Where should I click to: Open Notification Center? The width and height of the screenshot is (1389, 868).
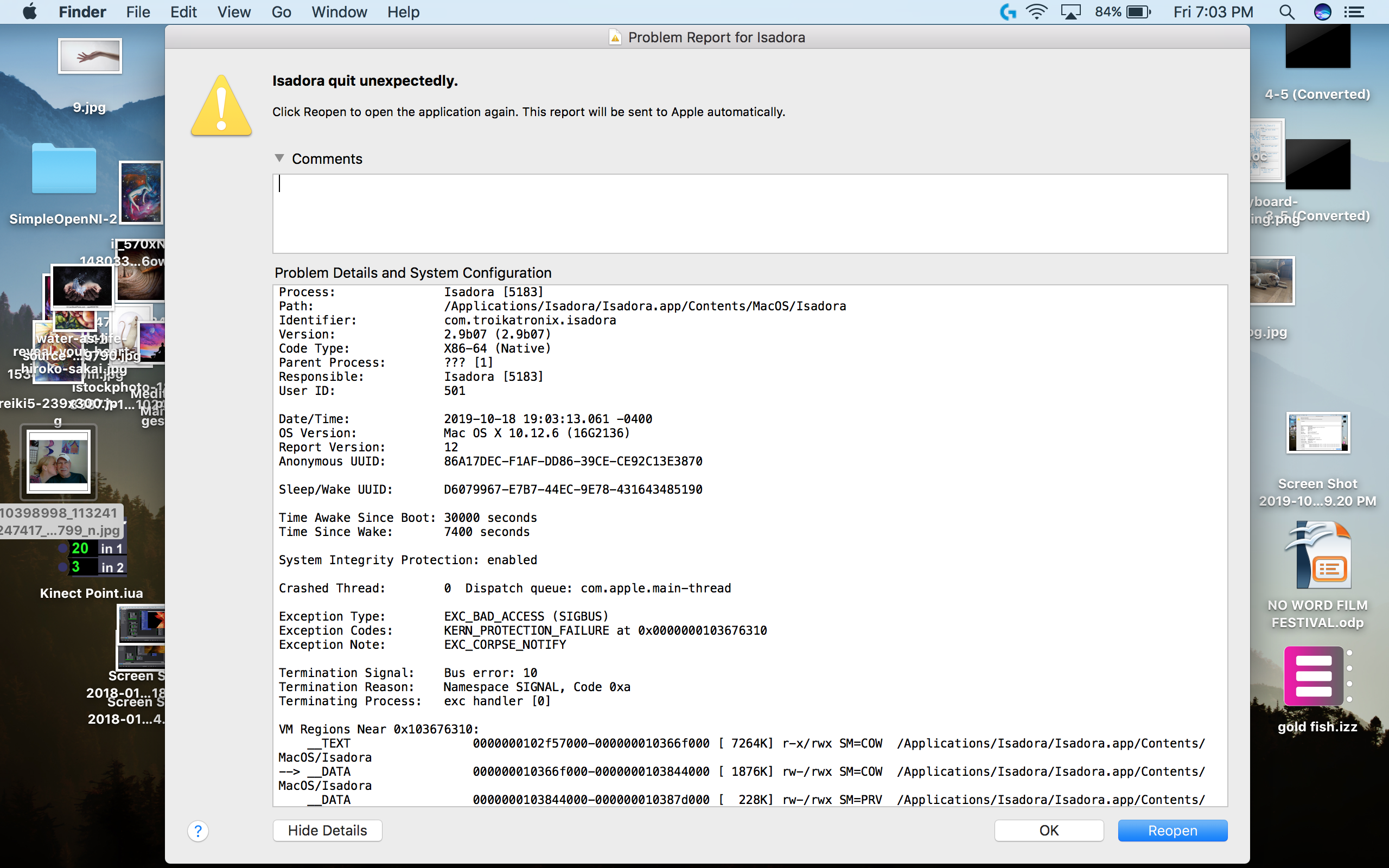1354,11
